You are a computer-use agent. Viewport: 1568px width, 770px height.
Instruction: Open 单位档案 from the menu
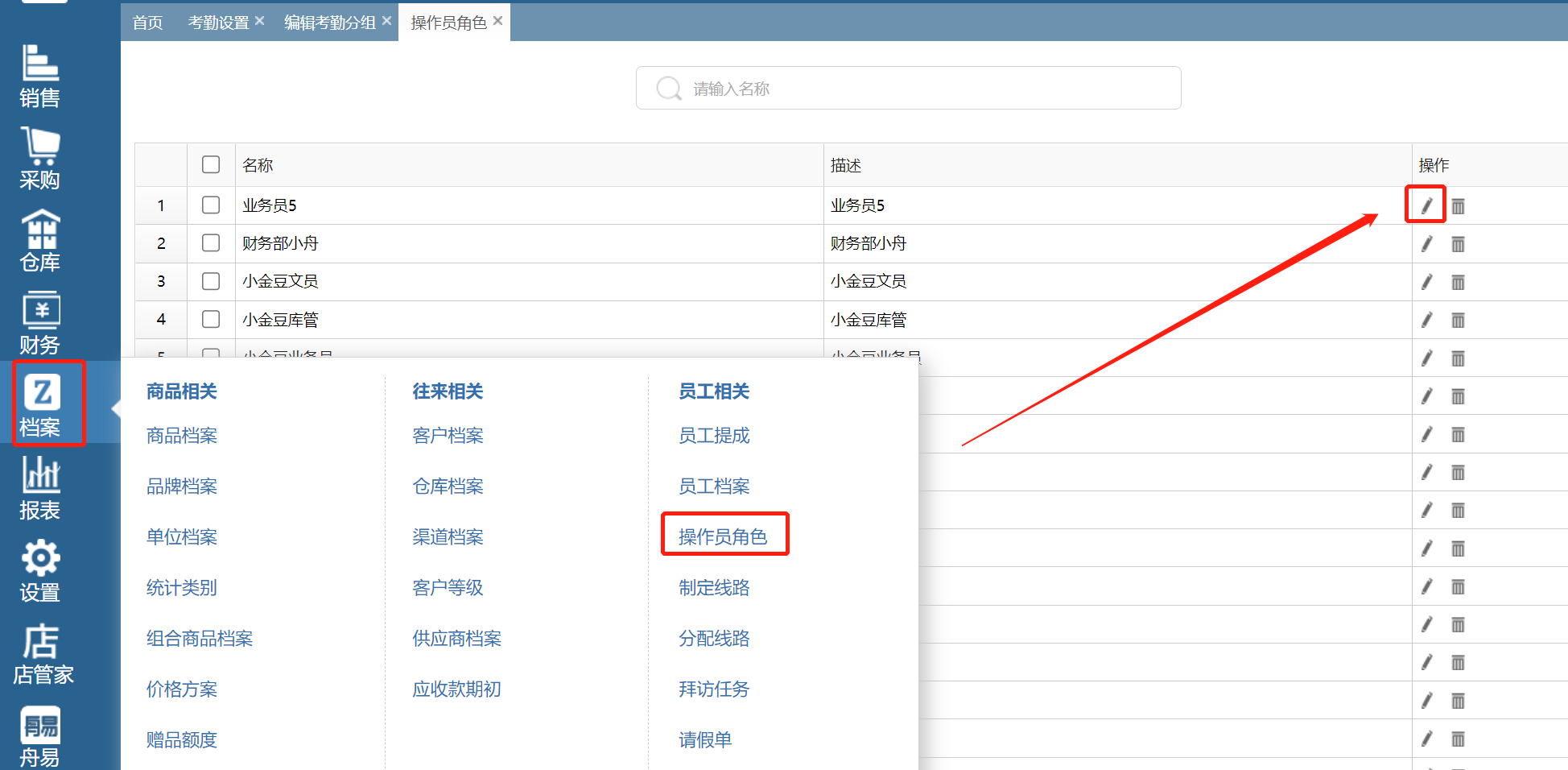(182, 537)
